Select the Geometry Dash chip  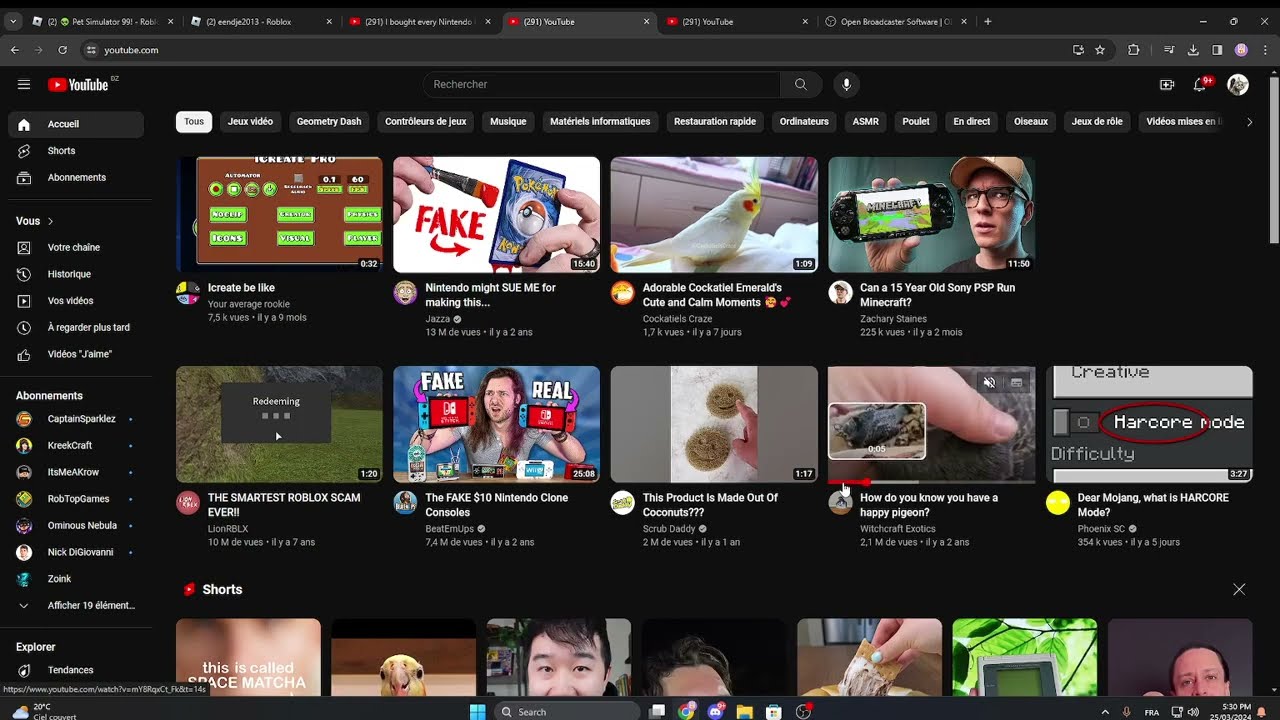[x=329, y=122]
